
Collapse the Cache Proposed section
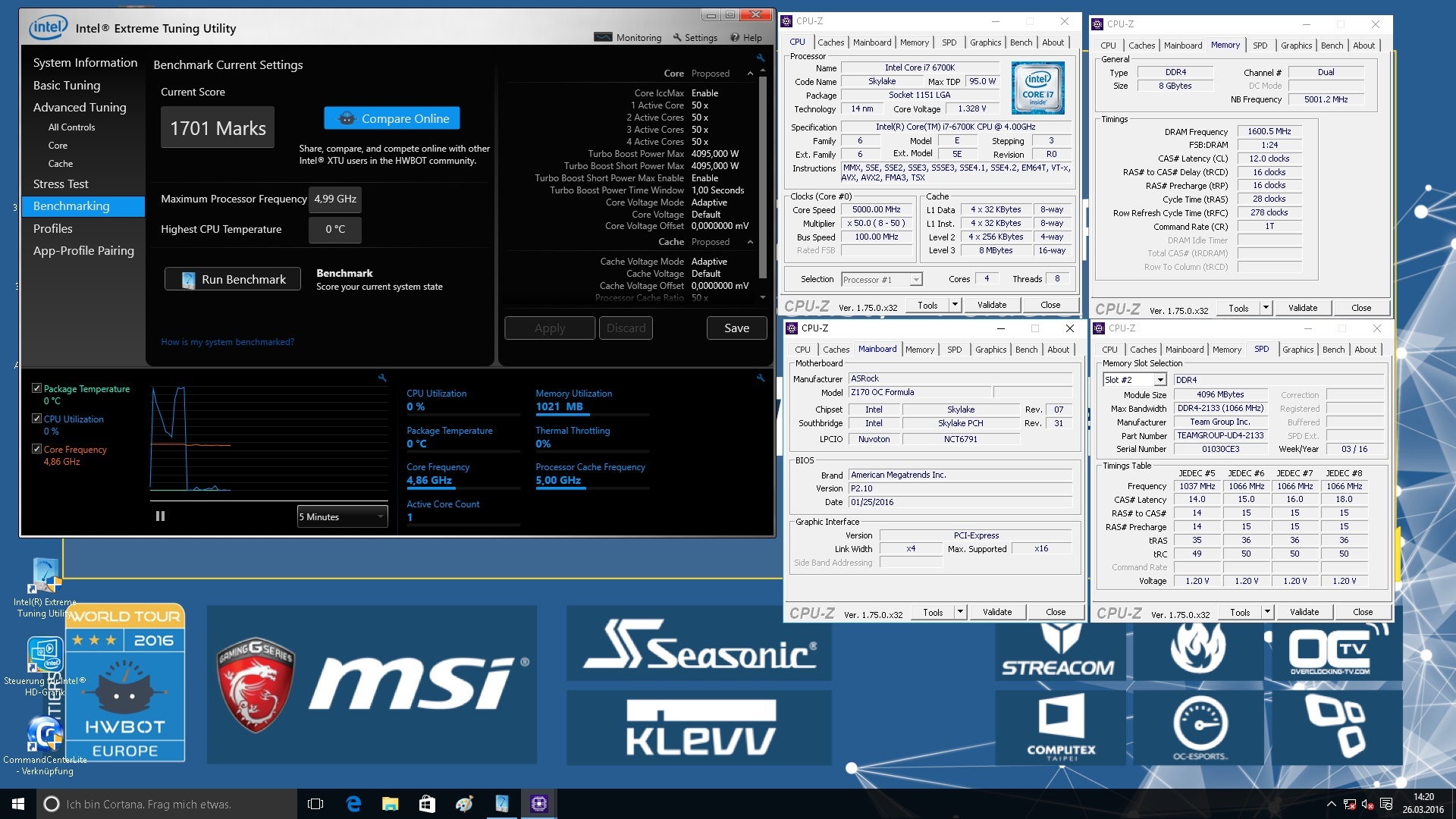750,242
